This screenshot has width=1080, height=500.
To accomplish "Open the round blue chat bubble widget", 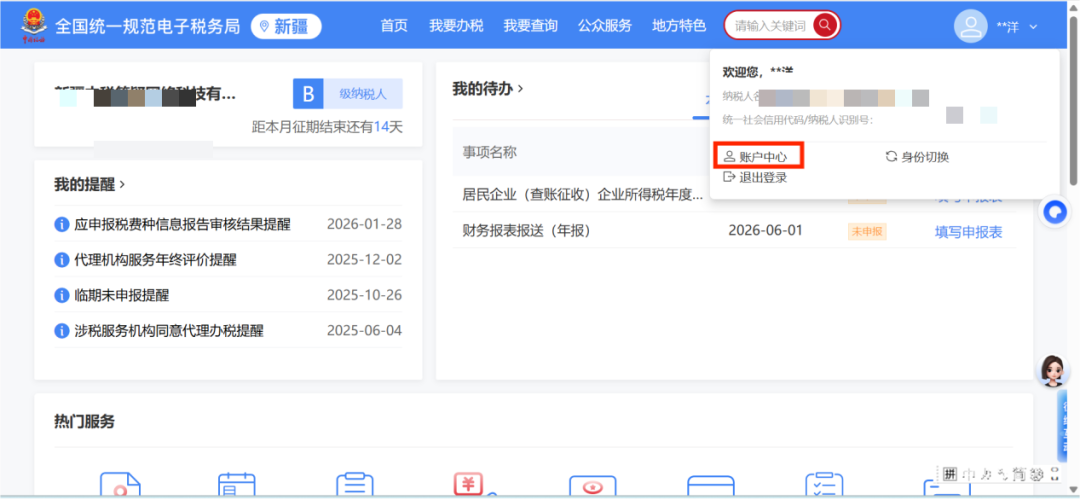I will tap(1055, 211).
